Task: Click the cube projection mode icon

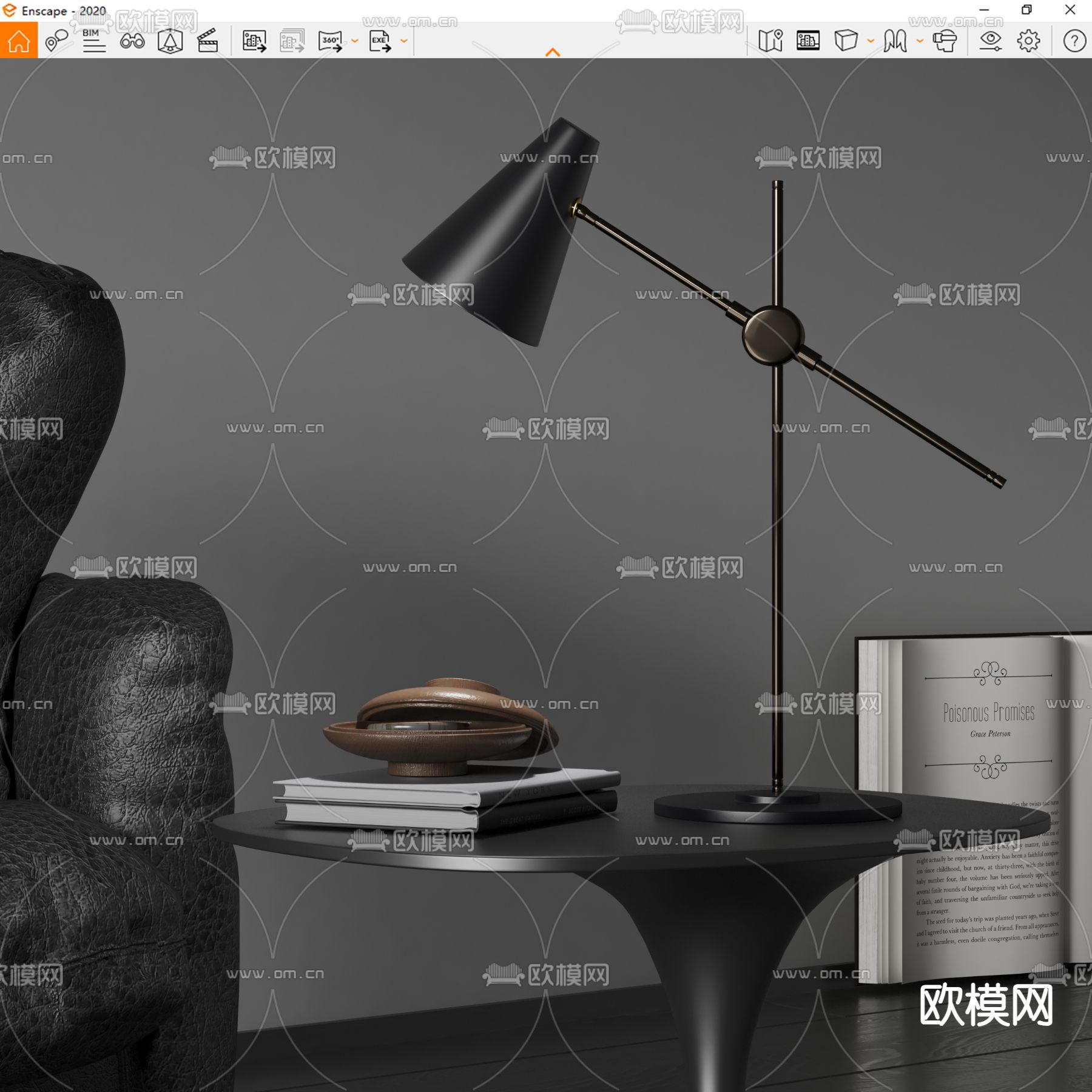Action: coord(846,41)
